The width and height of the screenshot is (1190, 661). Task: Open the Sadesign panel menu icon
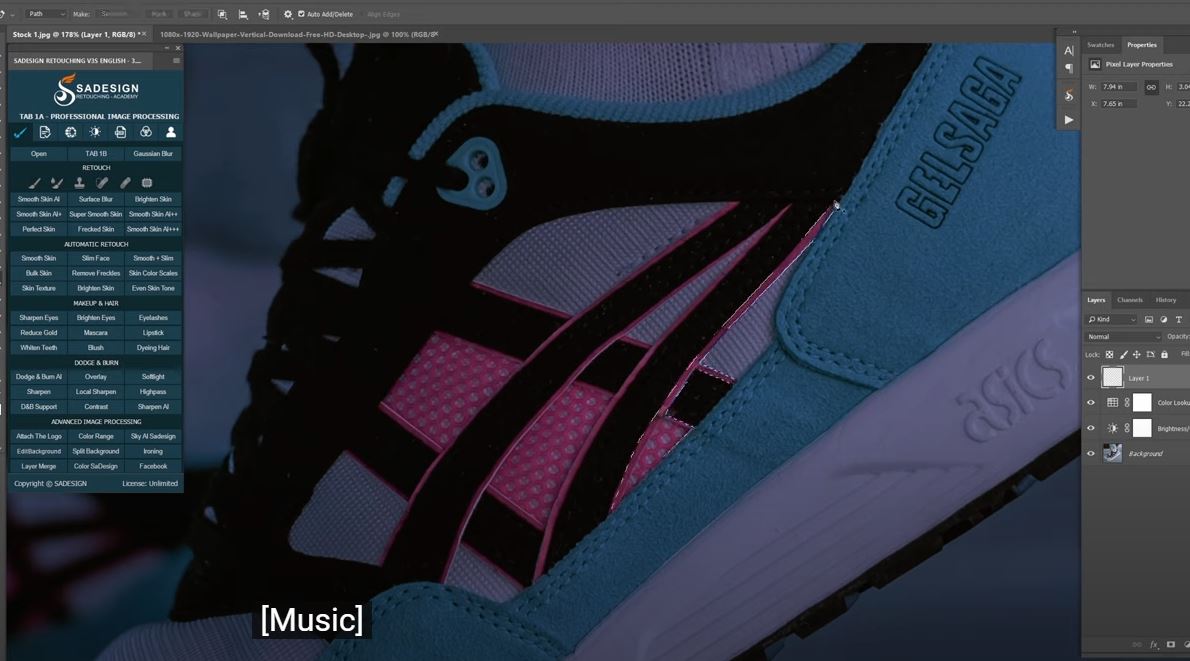click(176, 61)
